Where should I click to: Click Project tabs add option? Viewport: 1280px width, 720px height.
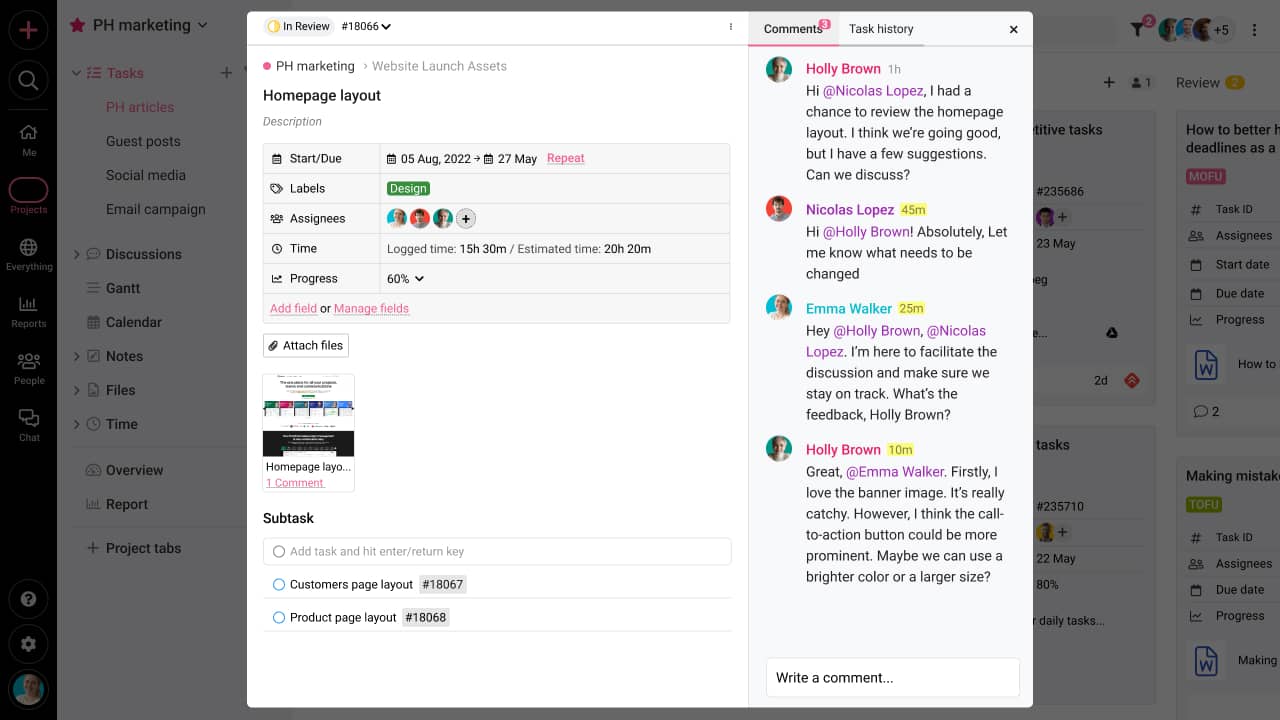click(x=134, y=548)
